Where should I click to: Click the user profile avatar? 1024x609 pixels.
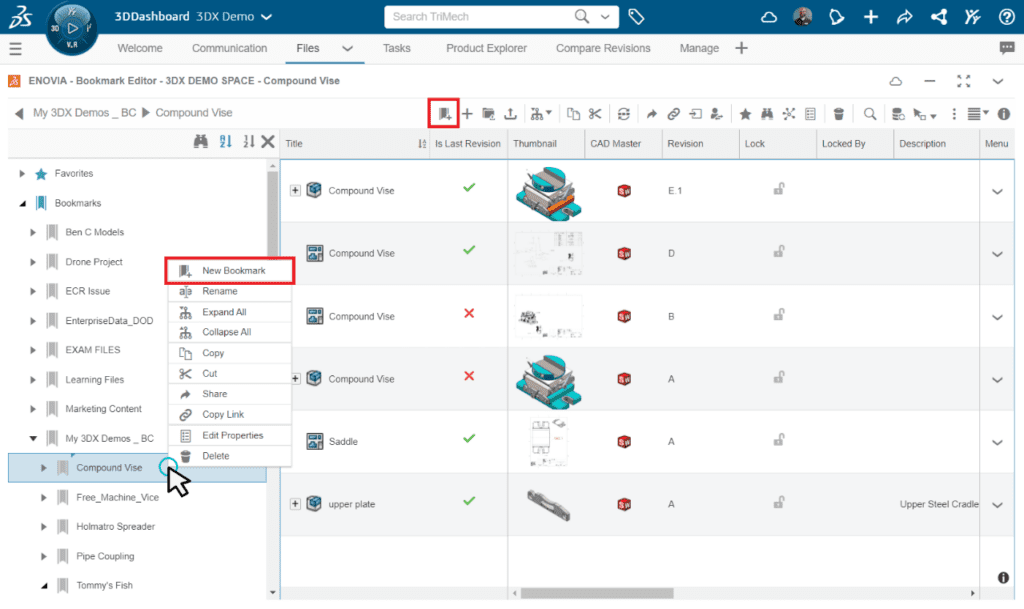(x=803, y=17)
